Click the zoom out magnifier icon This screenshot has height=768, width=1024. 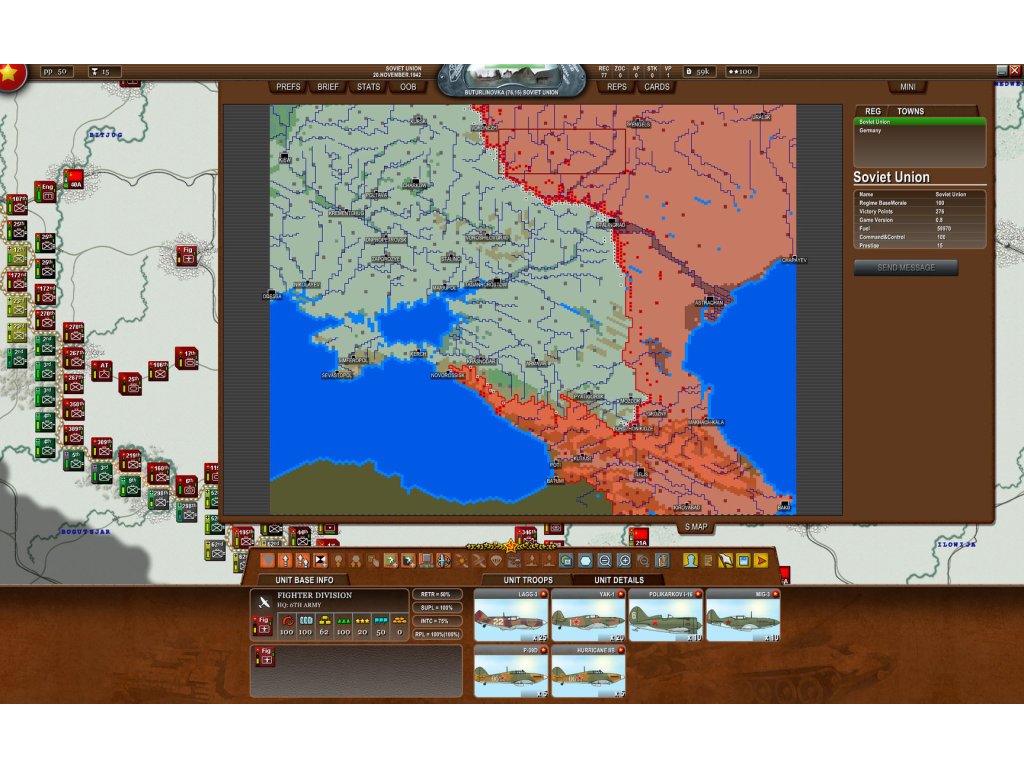tap(605, 560)
